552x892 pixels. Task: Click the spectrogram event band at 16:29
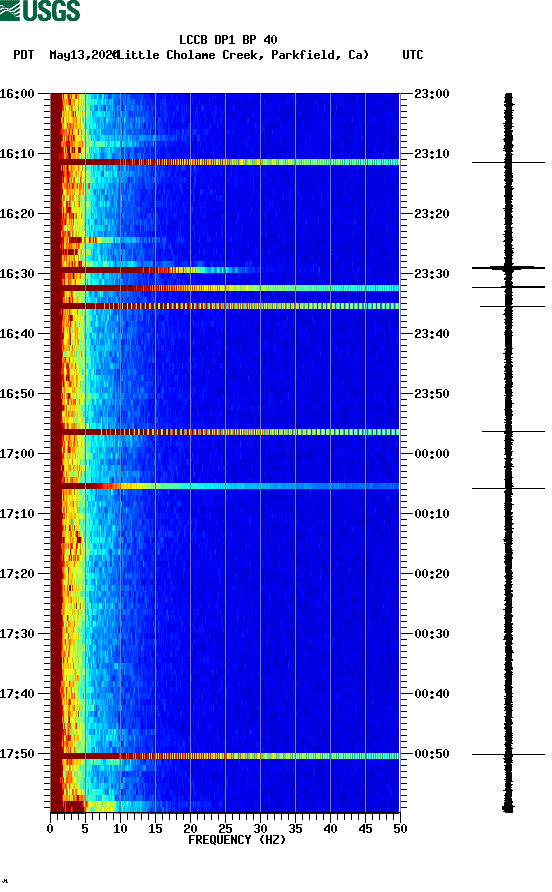(155, 270)
